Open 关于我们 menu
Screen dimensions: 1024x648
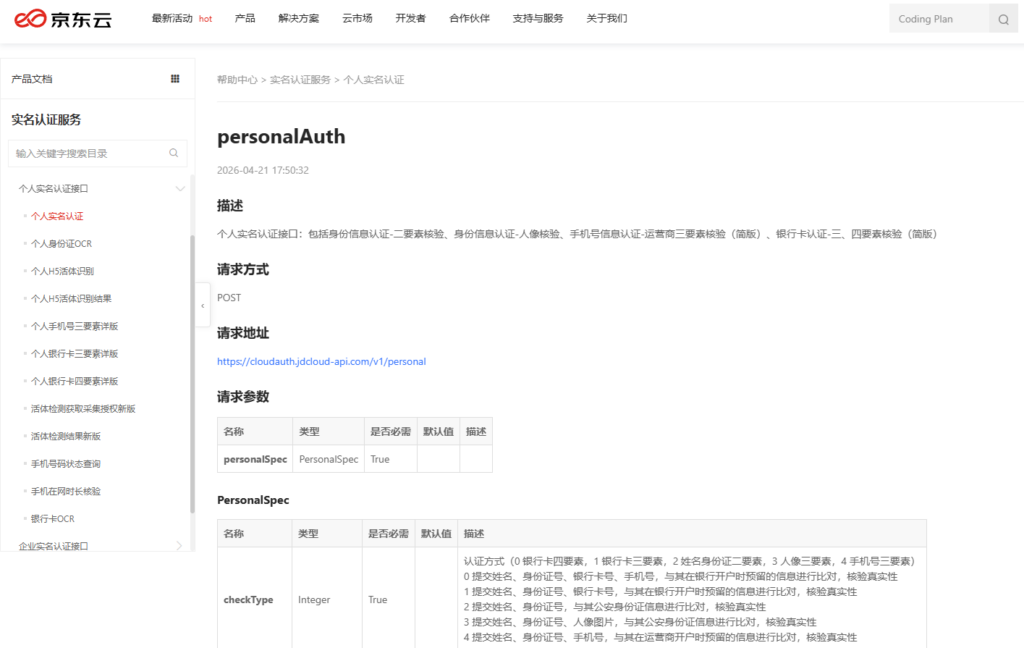click(x=607, y=18)
